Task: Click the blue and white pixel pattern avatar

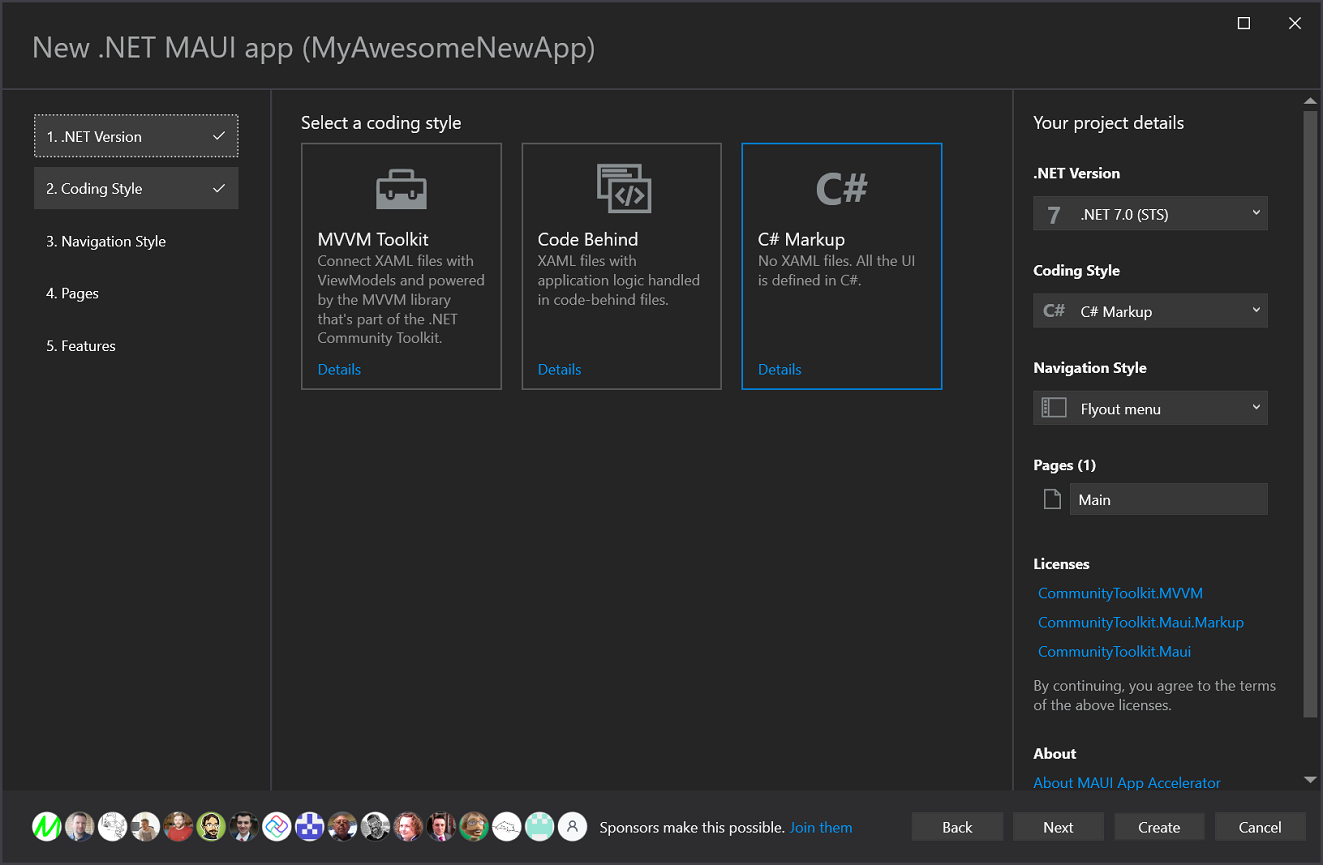Action: click(309, 826)
